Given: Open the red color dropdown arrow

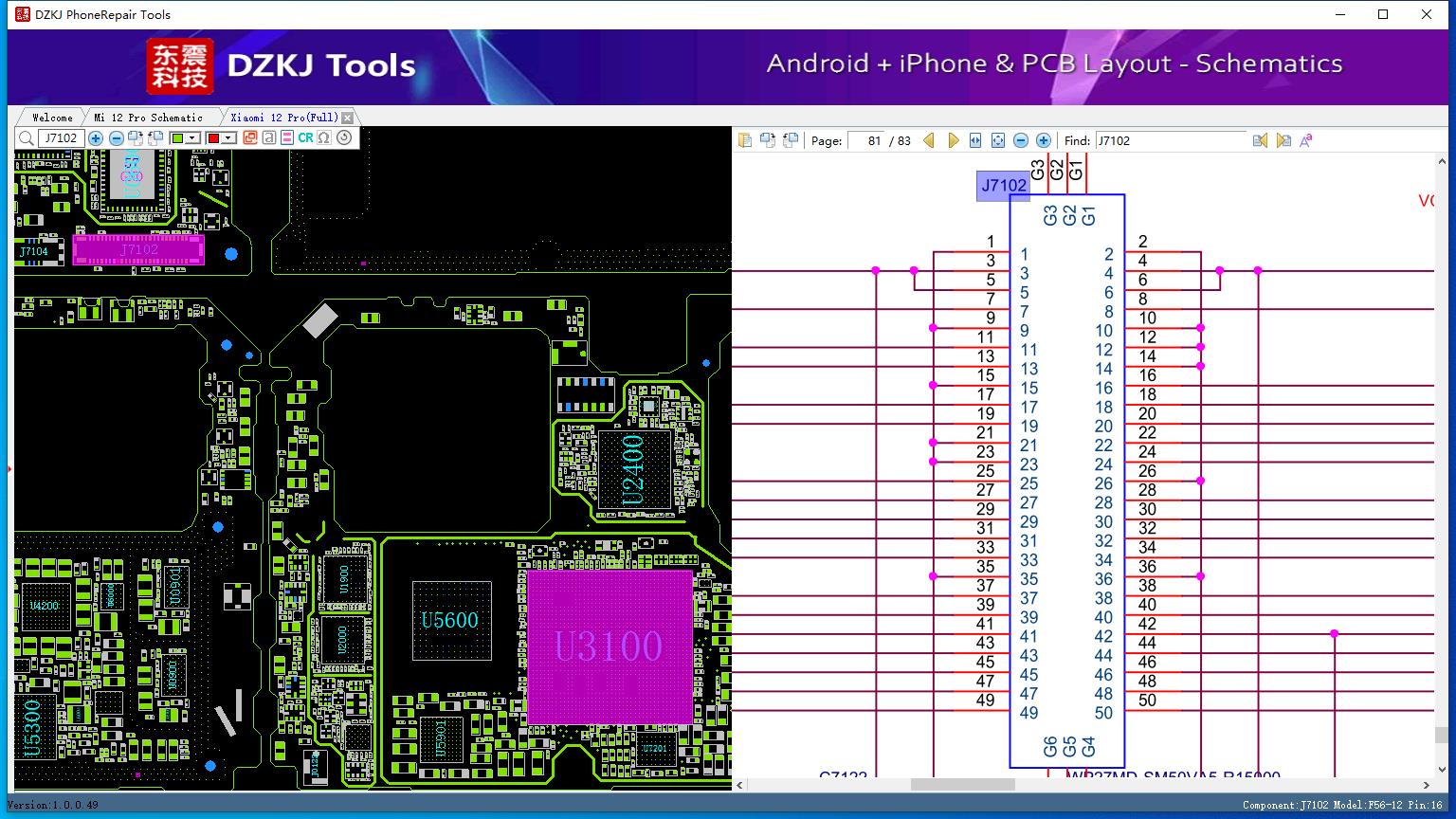Looking at the screenshot, I should pos(228,138).
